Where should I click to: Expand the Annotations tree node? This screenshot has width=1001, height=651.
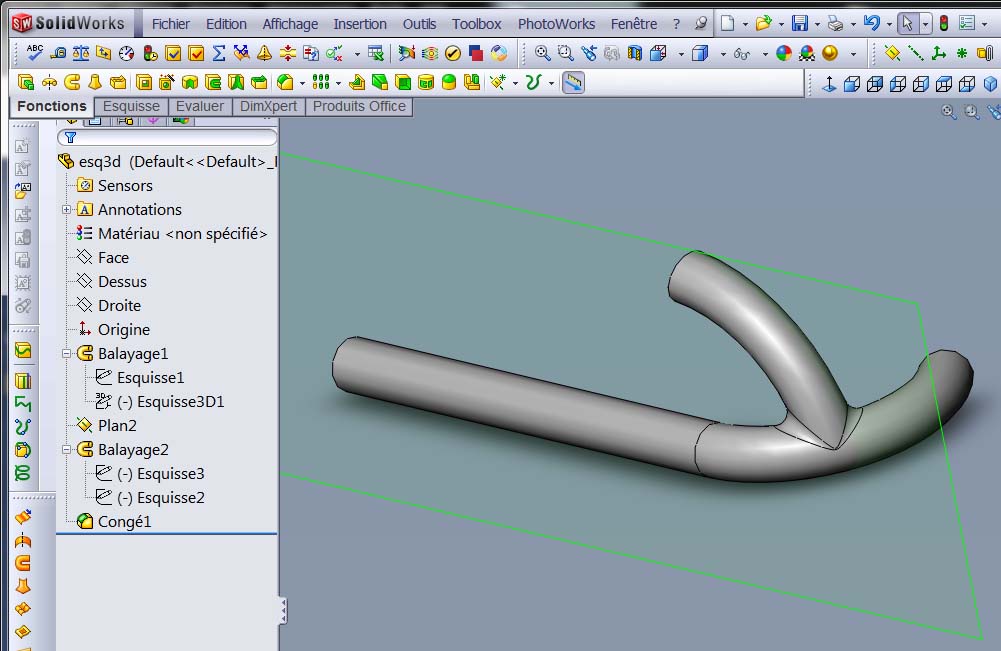(x=66, y=209)
